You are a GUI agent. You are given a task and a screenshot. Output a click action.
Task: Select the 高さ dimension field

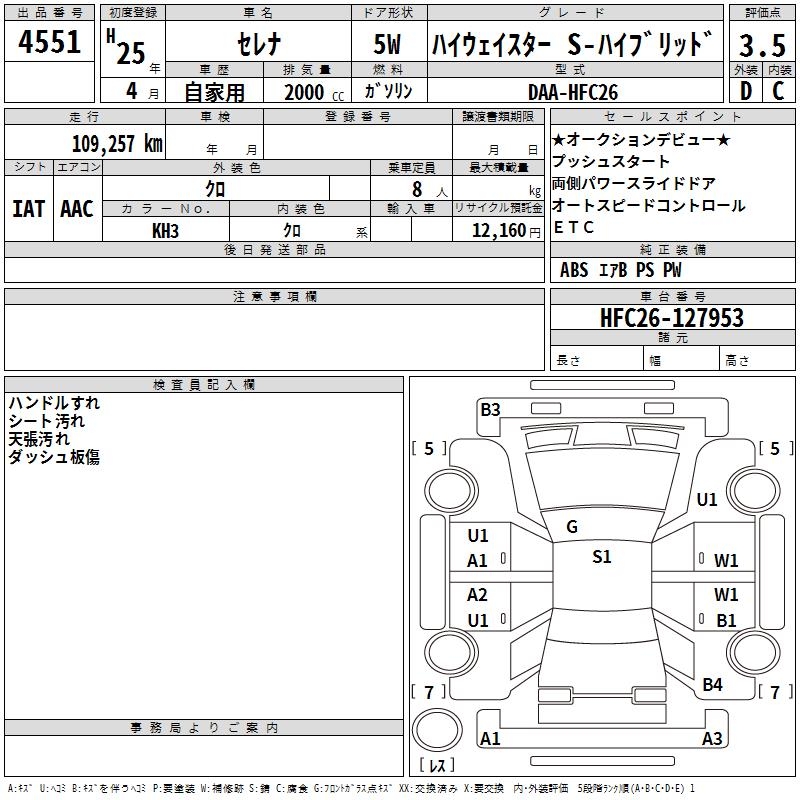[x=757, y=360]
